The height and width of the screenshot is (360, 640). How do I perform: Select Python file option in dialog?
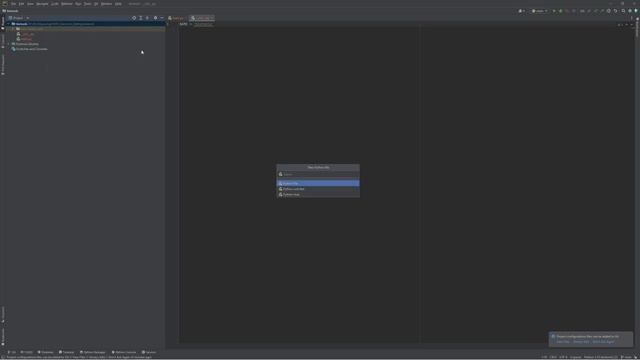point(318,183)
